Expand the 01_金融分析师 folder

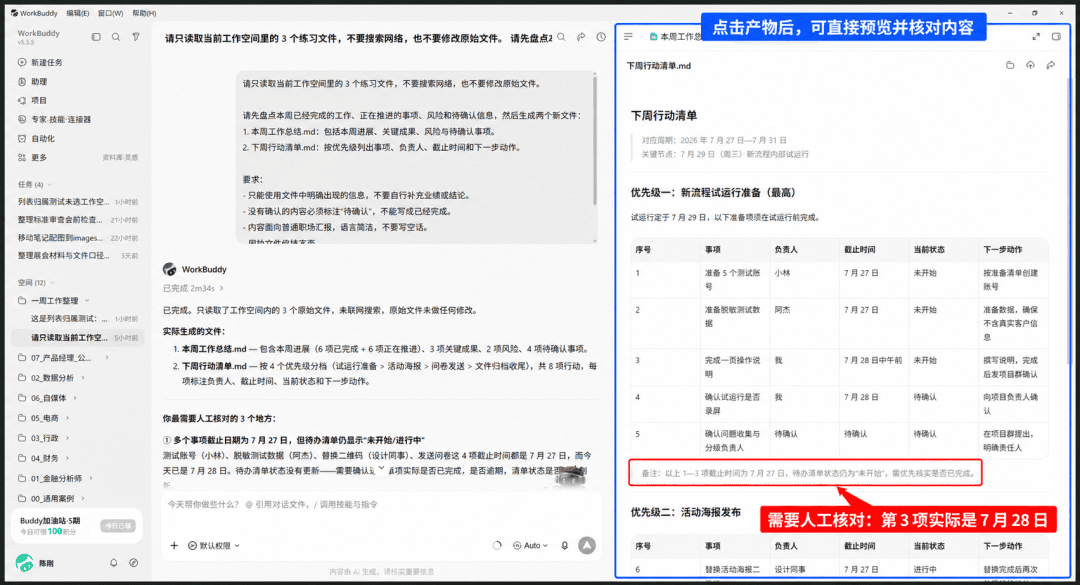91,478
